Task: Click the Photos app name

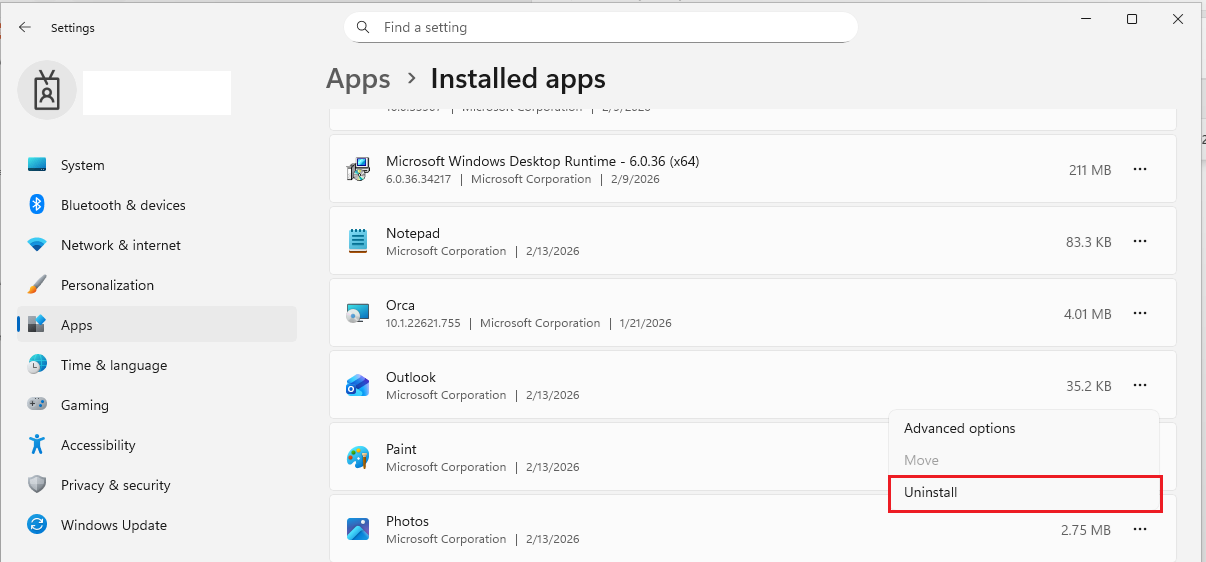Action: [x=407, y=521]
